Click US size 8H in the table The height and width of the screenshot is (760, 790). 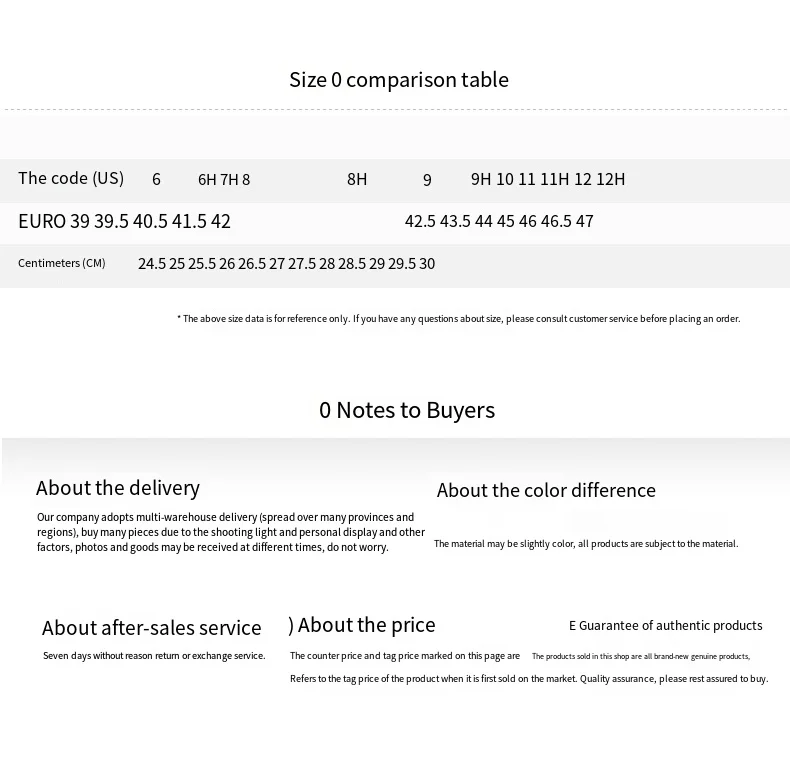357,179
